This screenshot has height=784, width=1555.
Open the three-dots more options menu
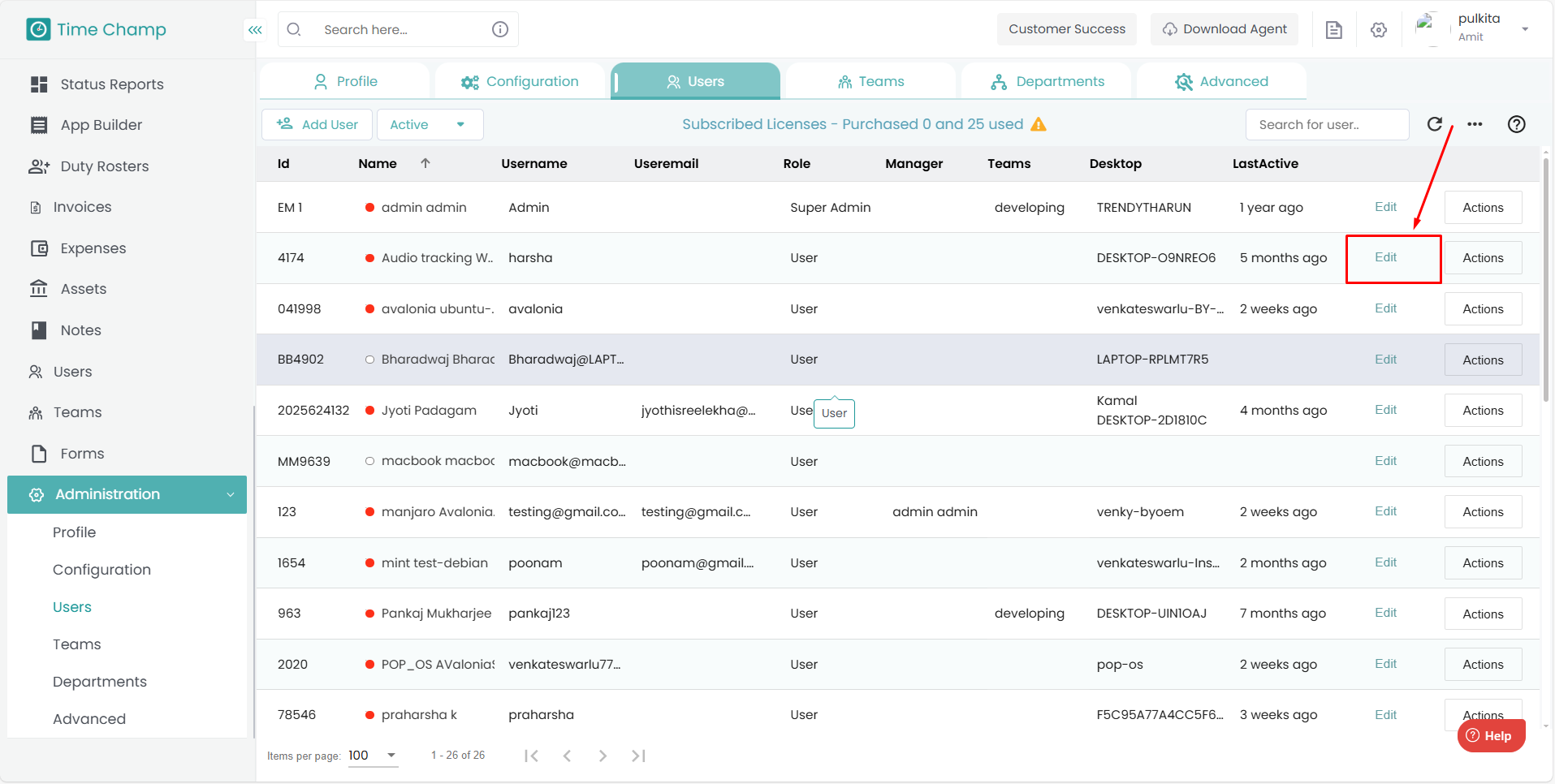(1475, 124)
